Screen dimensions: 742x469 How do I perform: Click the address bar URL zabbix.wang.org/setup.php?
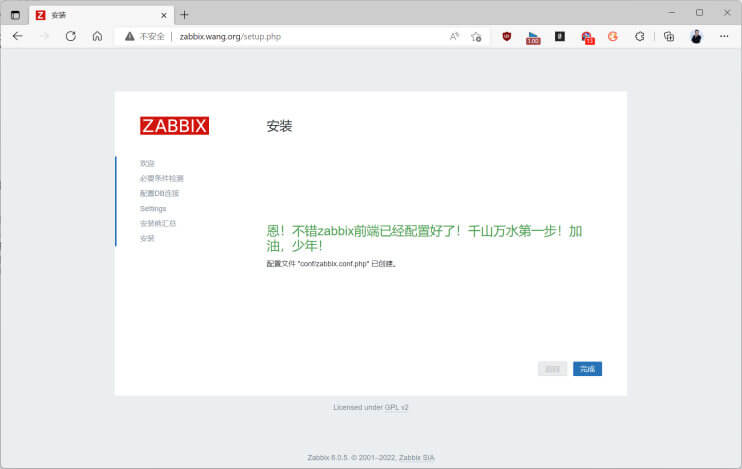pos(230,36)
